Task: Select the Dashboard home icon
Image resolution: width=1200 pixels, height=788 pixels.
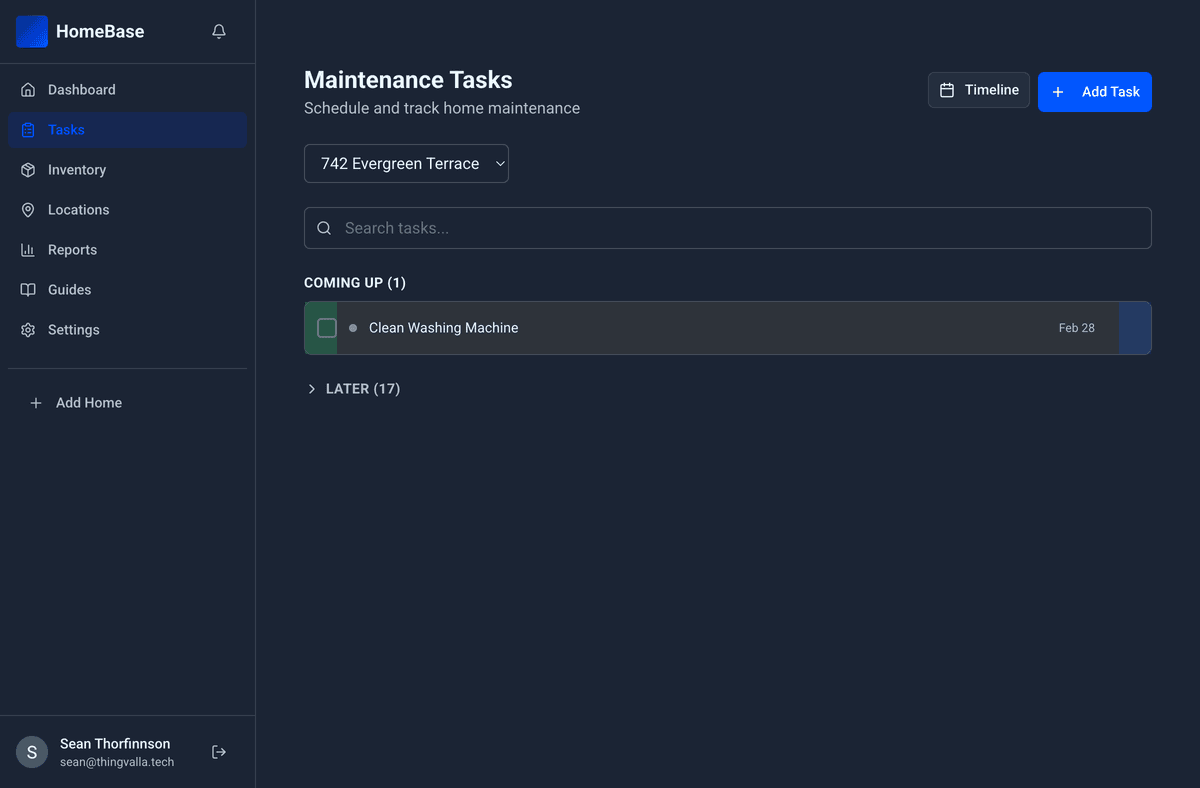Action: 29,89
